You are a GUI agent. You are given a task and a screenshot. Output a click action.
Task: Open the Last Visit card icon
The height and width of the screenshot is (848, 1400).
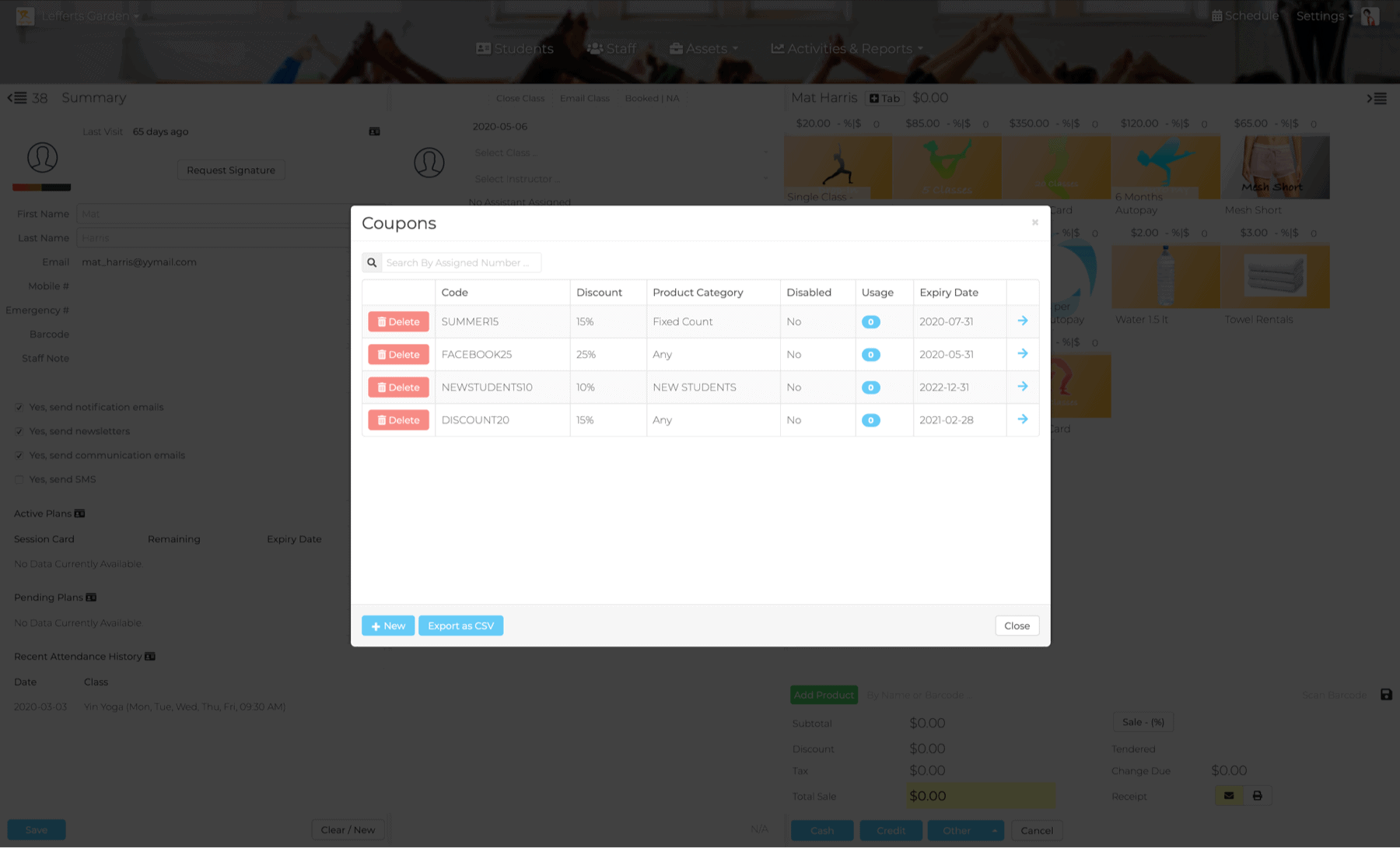point(374,131)
